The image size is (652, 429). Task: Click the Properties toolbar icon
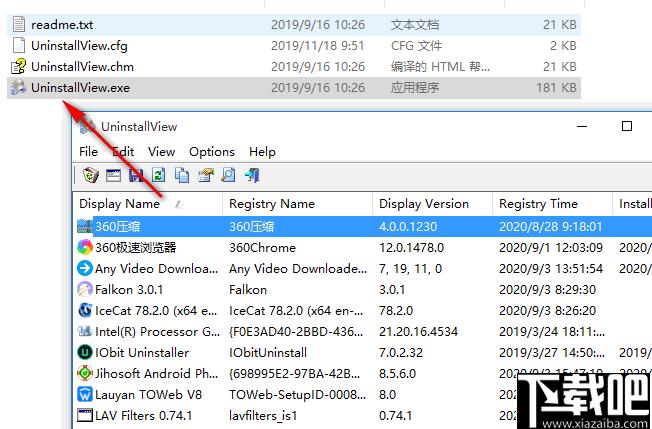(205, 176)
